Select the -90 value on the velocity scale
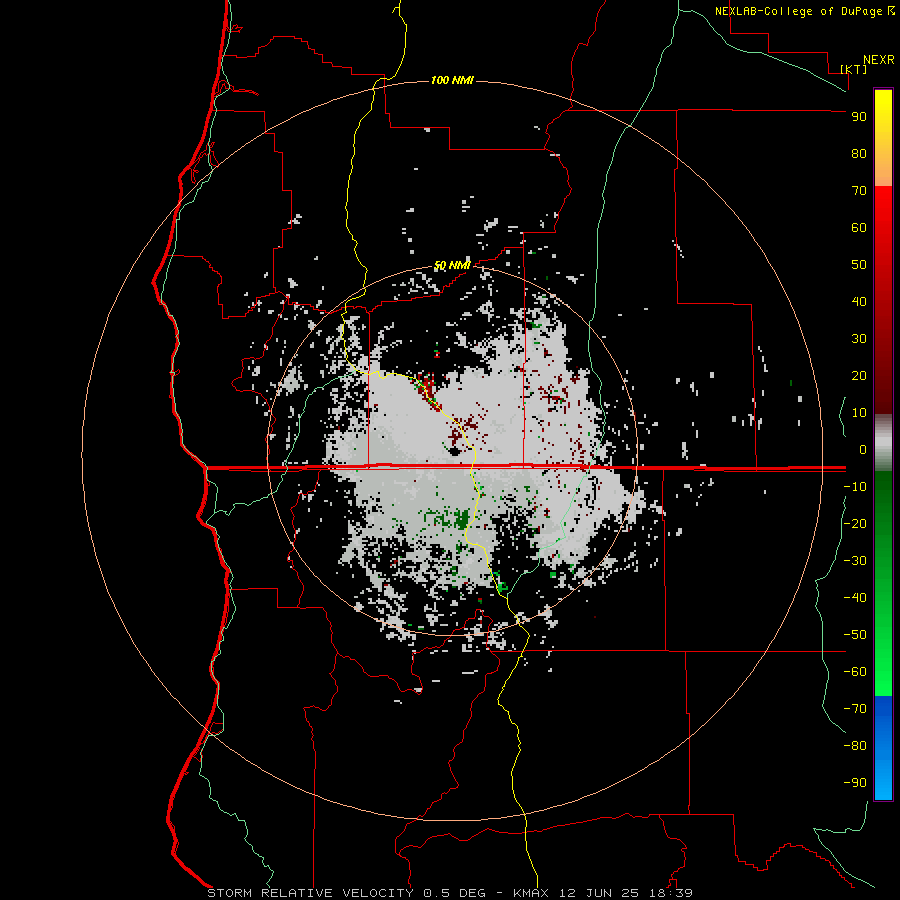The image size is (900, 900). [855, 782]
